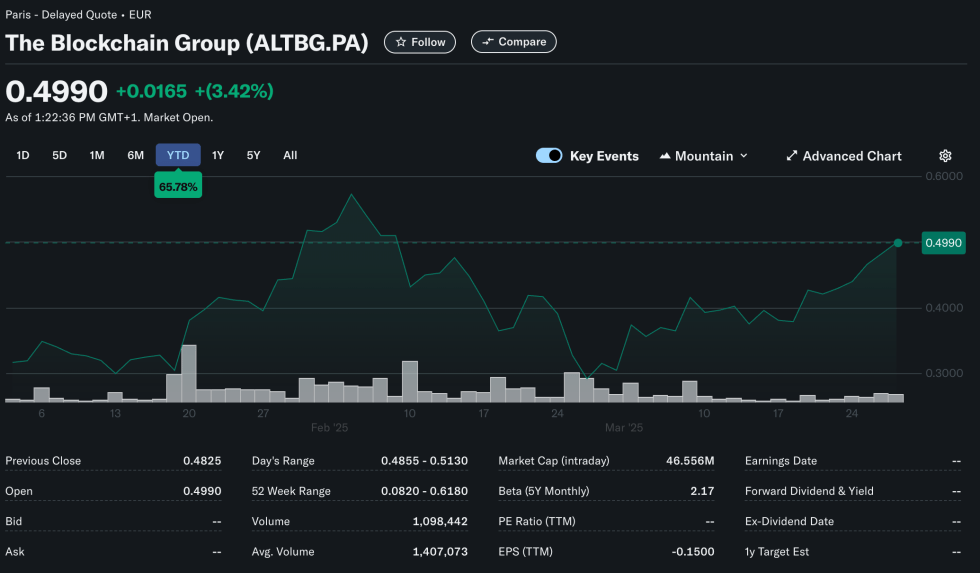Select the 1M time range
The image size is (980, 573).
[97, 155]
